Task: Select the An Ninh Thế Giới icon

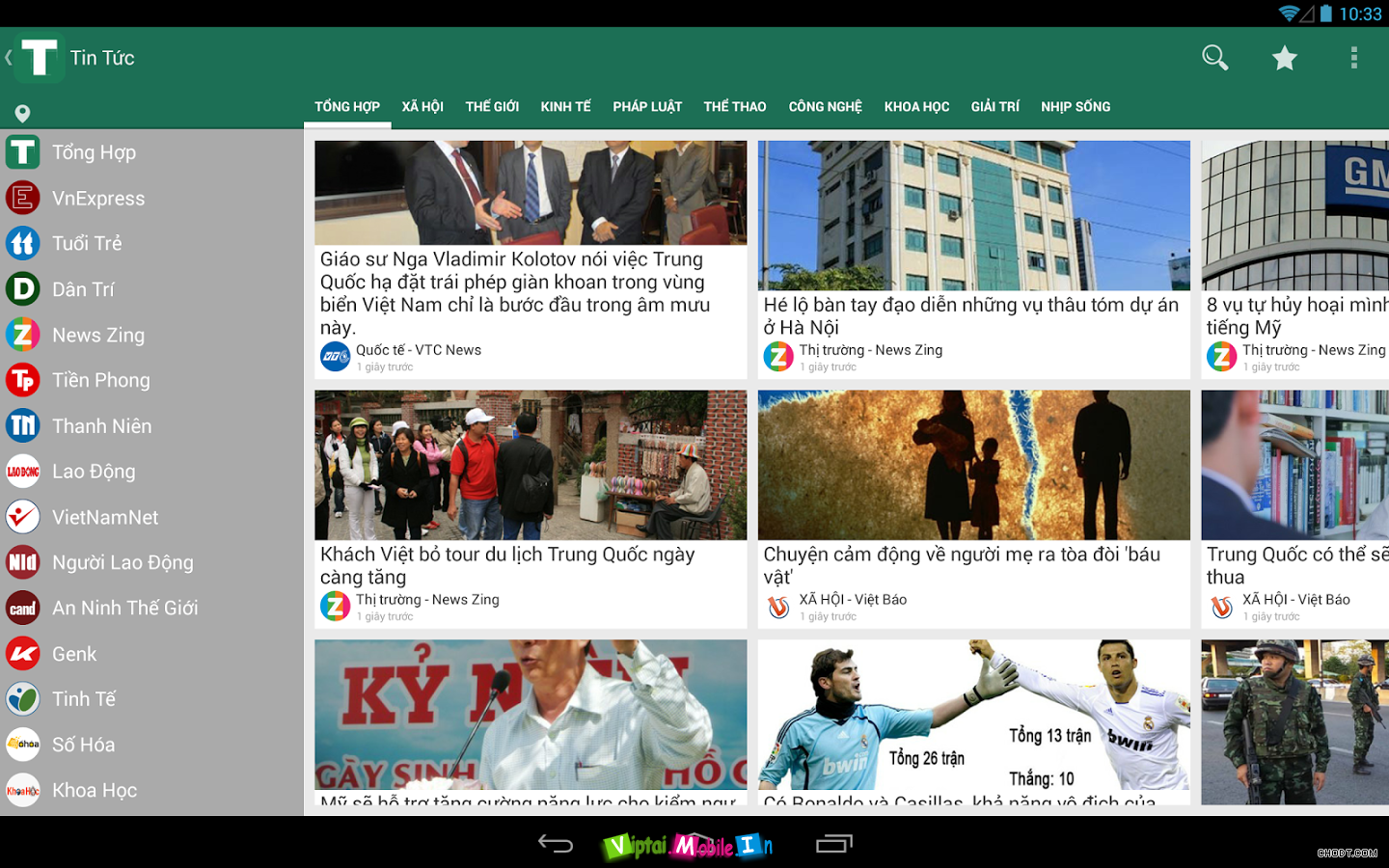Action: [x=23, y=608]
